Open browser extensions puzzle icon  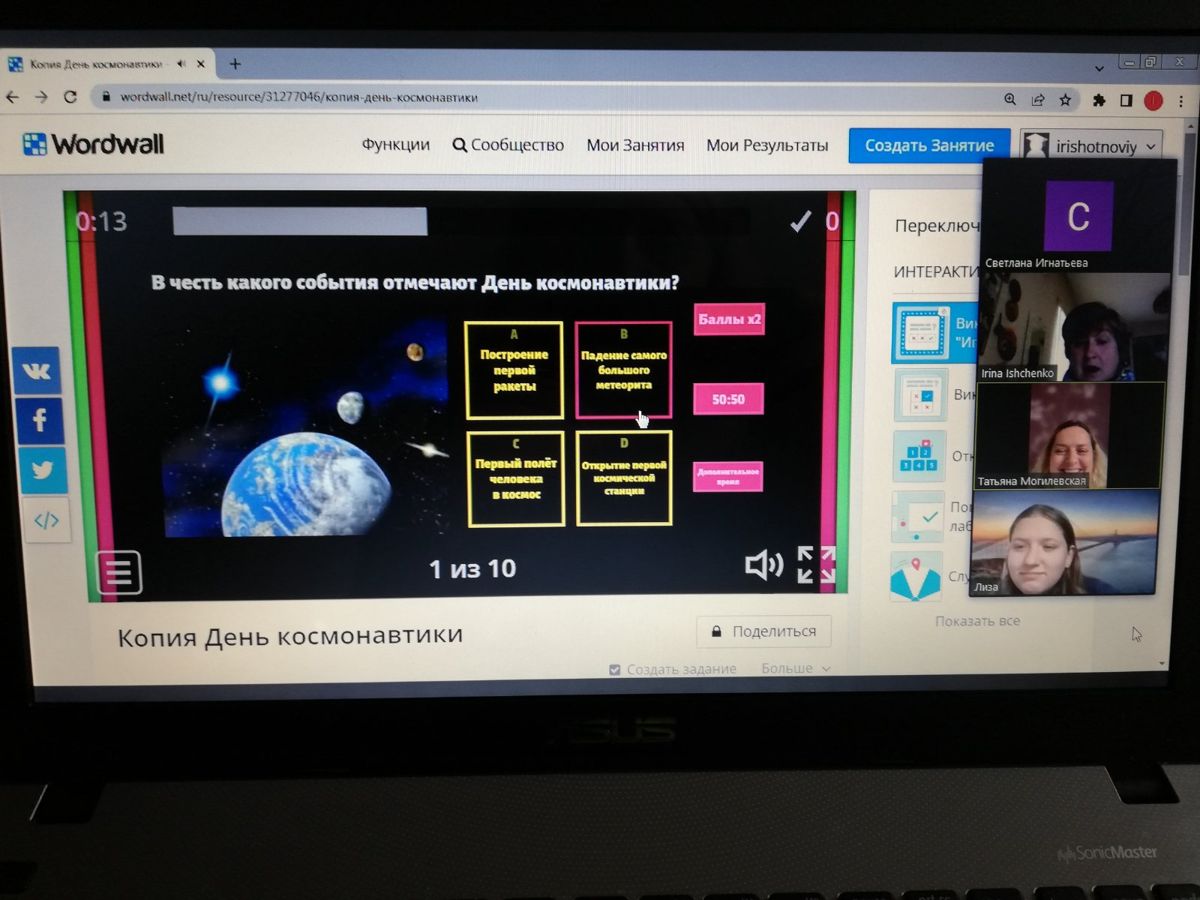pyautogui.click(x=1099, y=100)
